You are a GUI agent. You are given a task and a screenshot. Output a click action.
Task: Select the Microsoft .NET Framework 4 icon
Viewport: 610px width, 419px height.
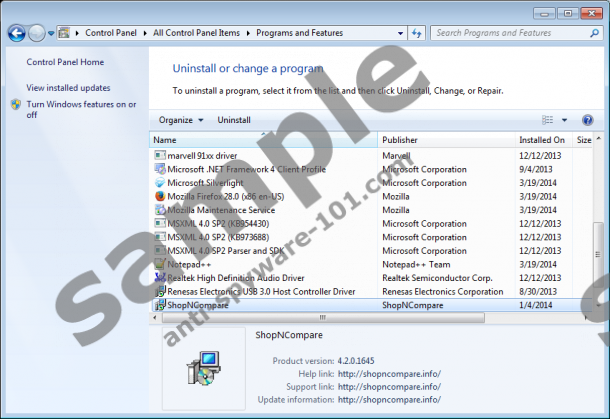point(160,169)
